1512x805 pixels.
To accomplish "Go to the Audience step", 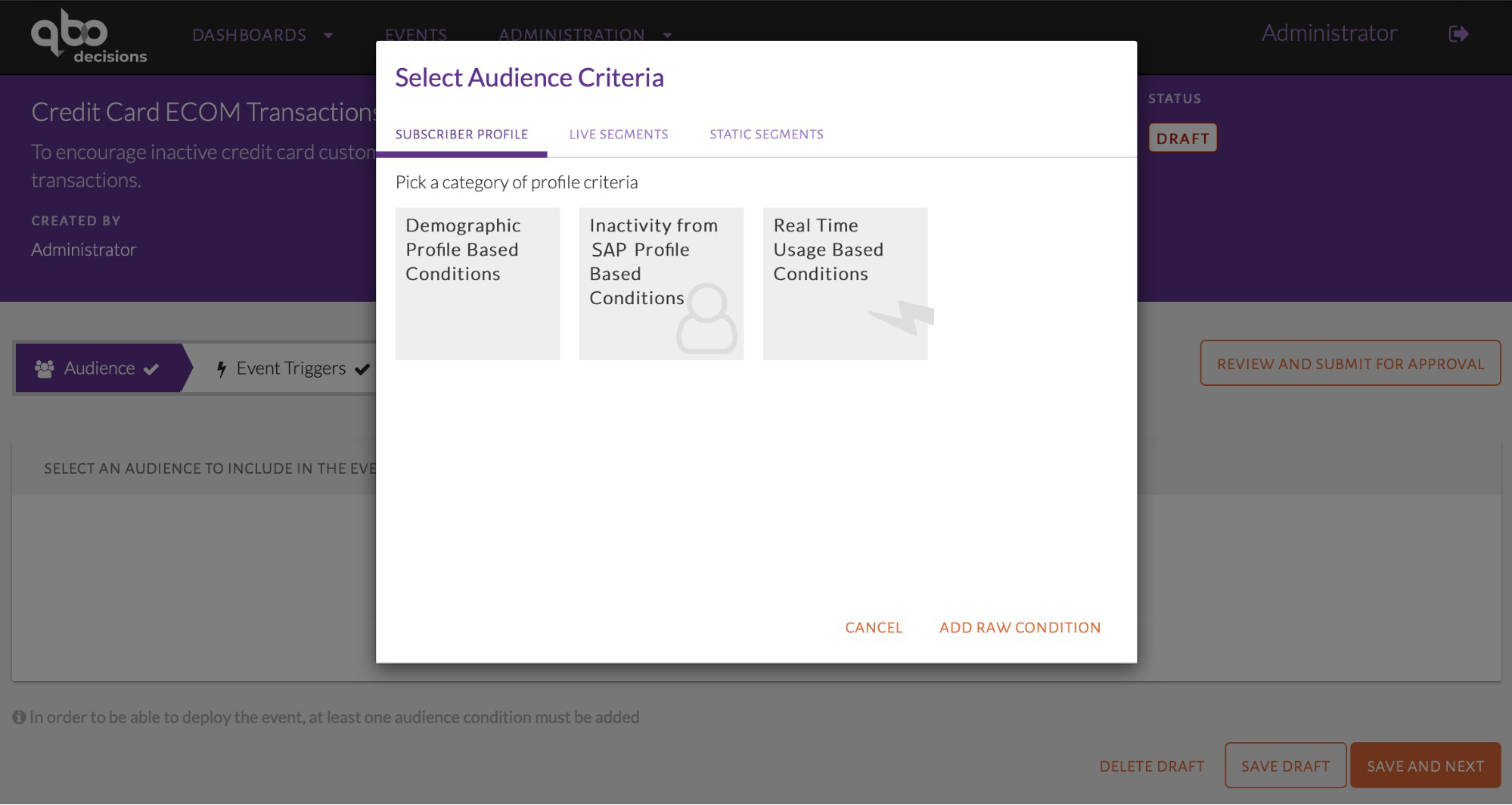I will [x=98, y=368].
